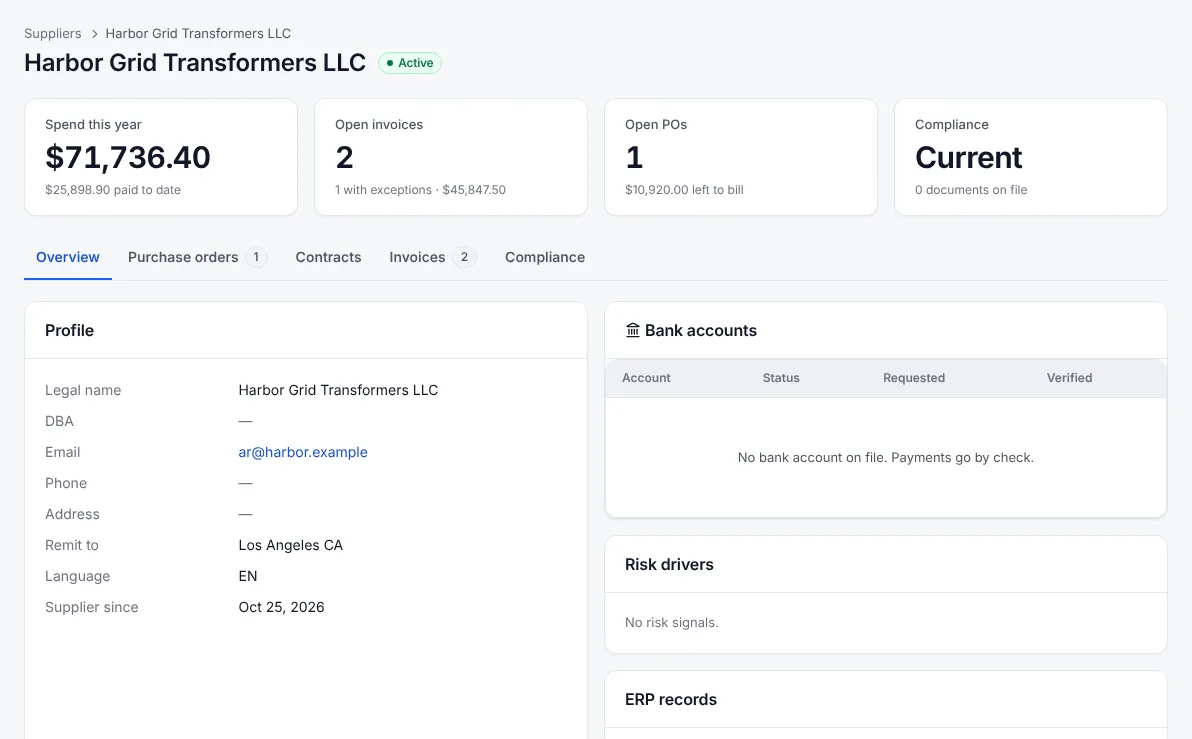Click the Harbor Grid Transformers LLC page title

click(195, 62)
